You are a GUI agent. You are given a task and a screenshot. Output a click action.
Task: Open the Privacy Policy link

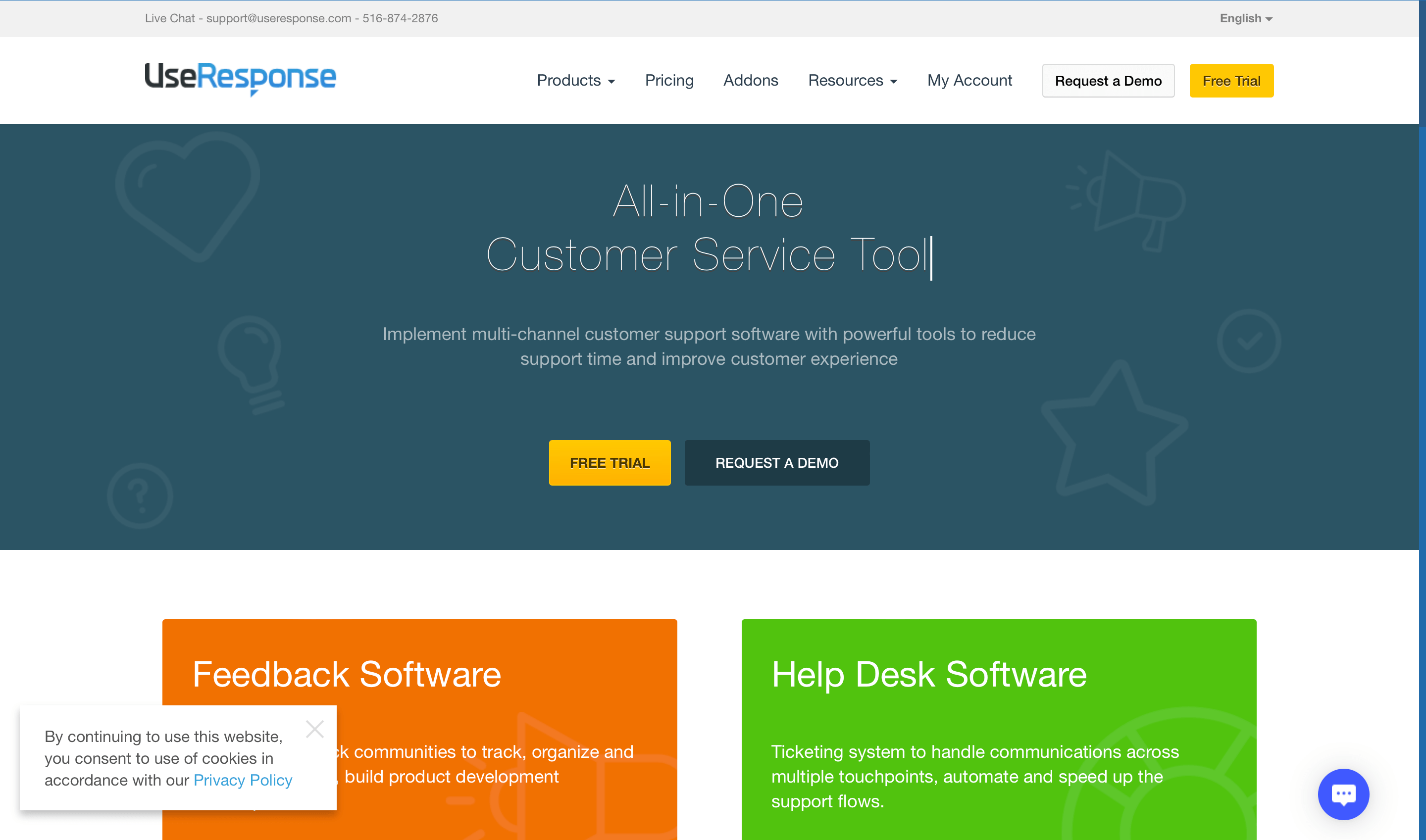tap(242, 780)
